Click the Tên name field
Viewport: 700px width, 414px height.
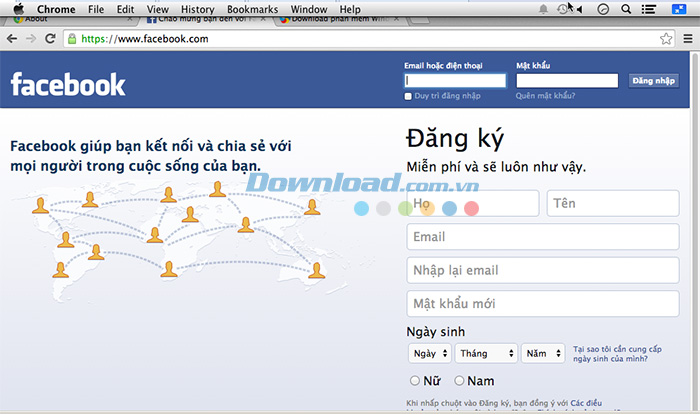pos(613,203)
